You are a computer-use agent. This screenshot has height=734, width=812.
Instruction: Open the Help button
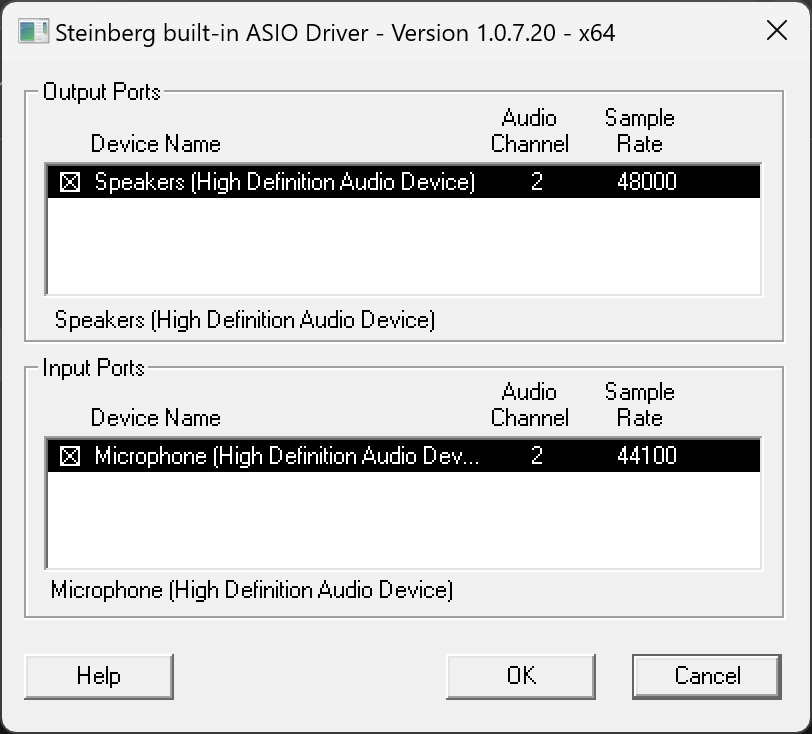tap(98, 676)
